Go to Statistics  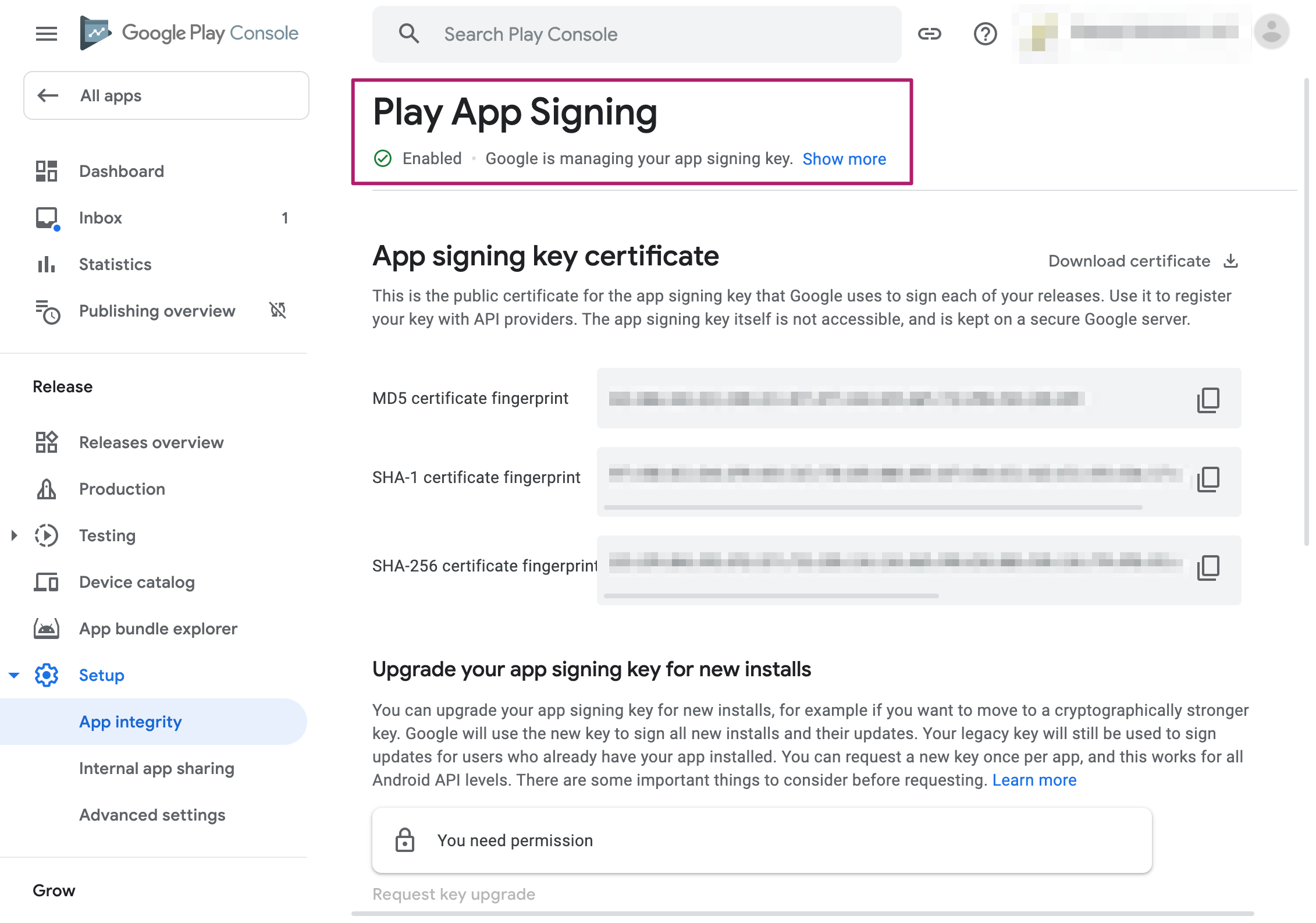tap(115, 264)
